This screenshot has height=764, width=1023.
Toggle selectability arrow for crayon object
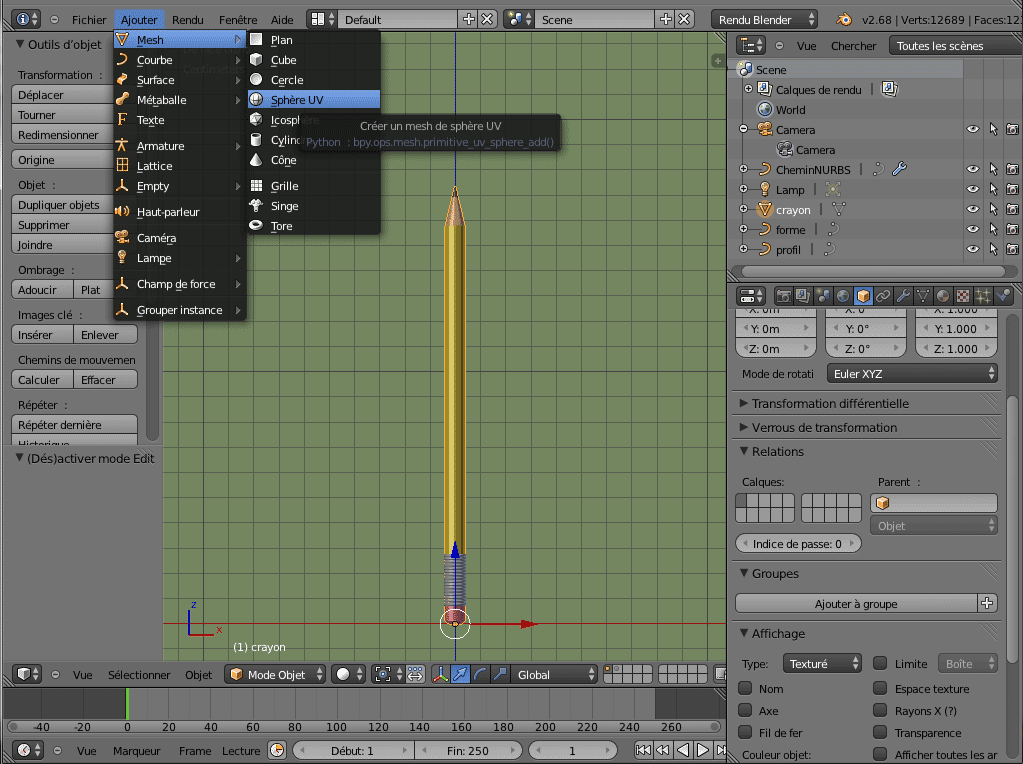[x=993, y=209]
